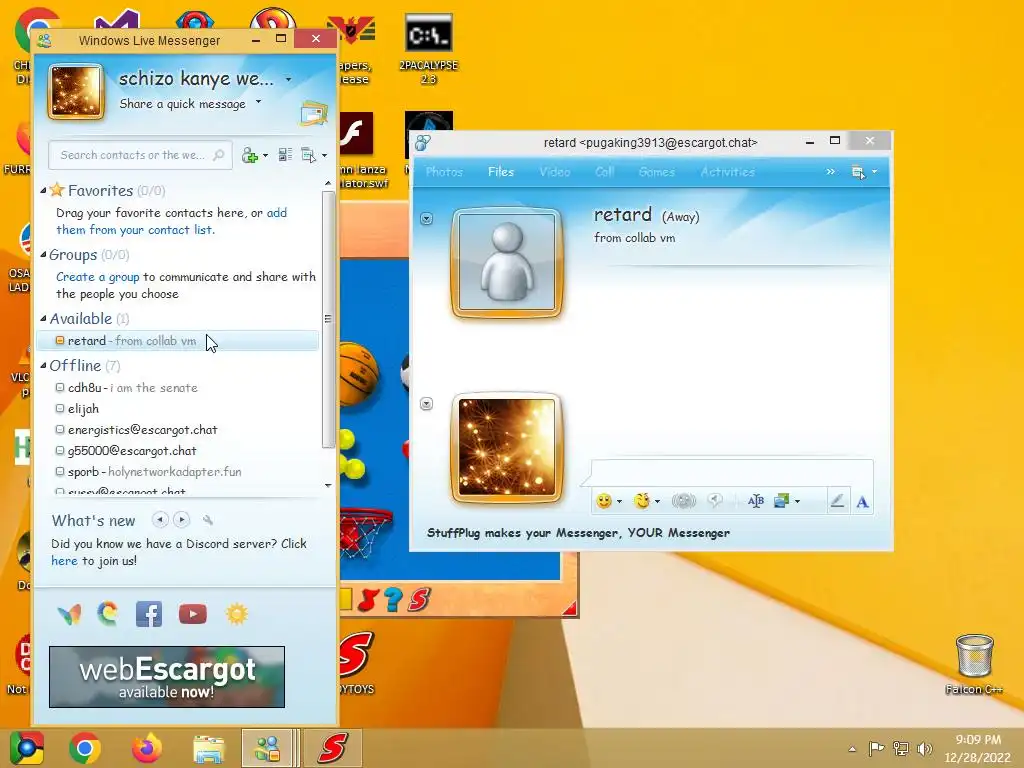The width and height of the screenshot is (1024, 768).
Task: Click the What's new wrench options icon
Action: point(208,520)
